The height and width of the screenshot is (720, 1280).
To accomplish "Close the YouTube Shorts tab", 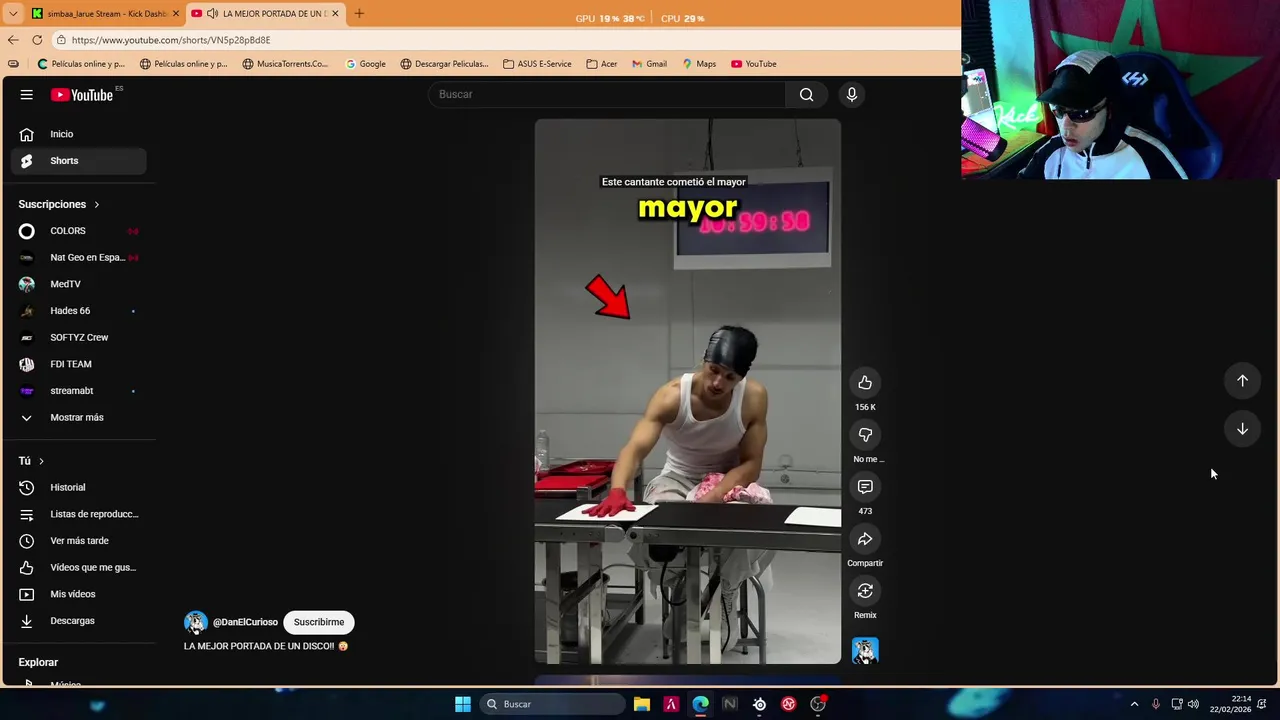I will 335,14.
